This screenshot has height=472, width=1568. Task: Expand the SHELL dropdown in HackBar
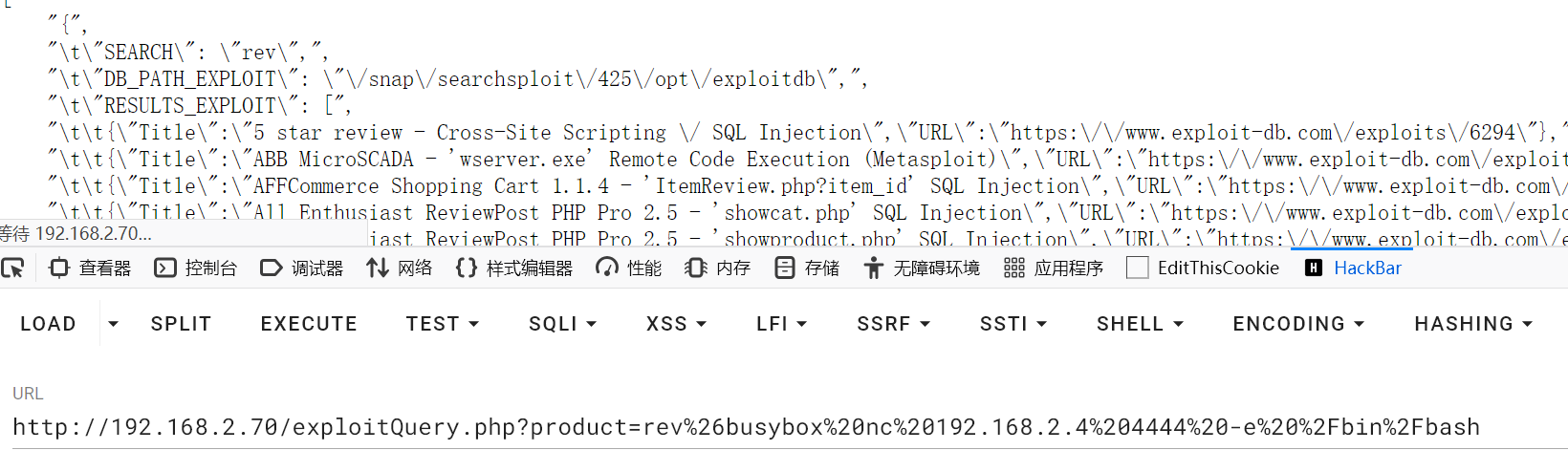(x=1140, y=324)
